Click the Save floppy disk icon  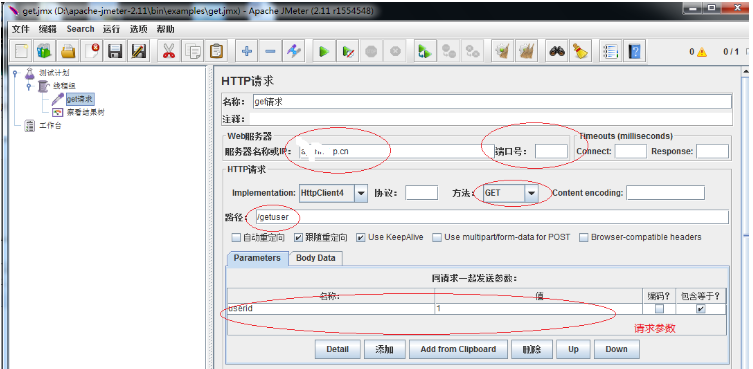(115, 51)
